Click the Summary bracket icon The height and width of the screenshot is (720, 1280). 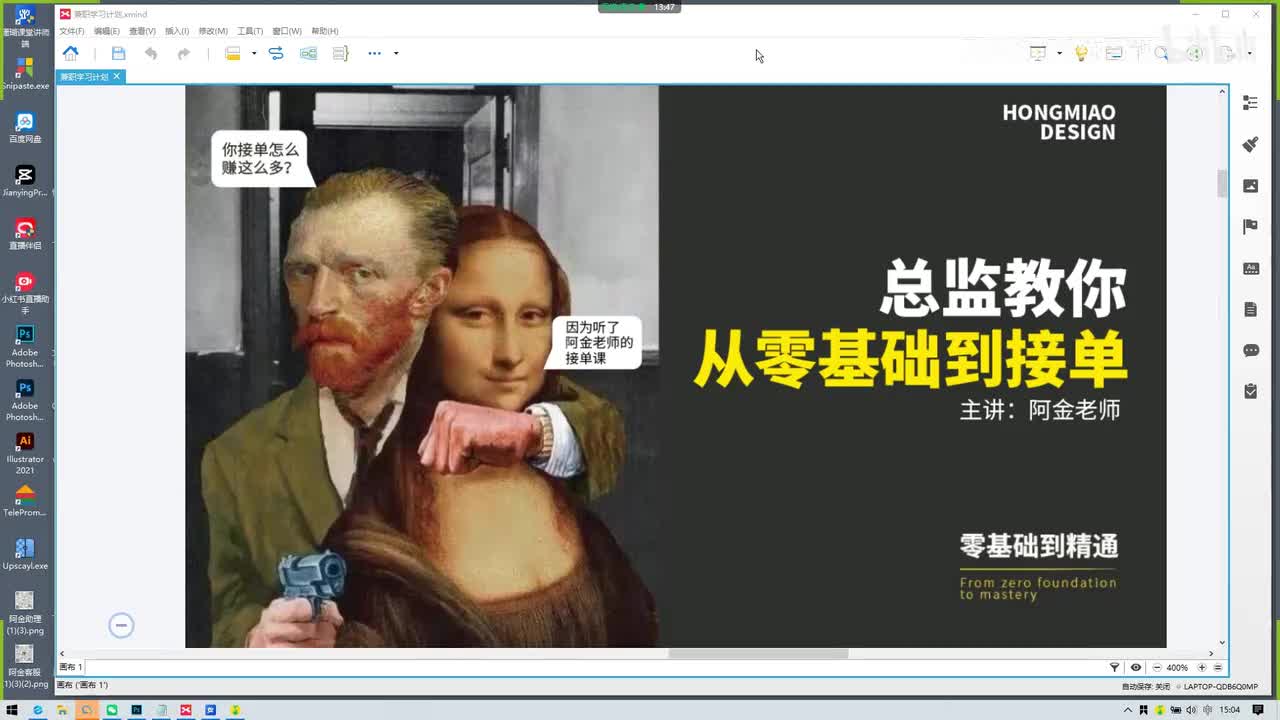[340, 53]
